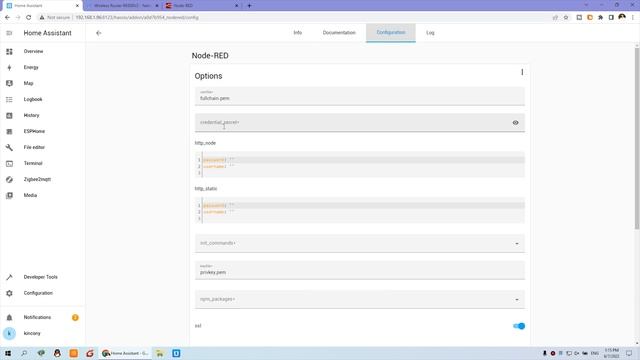Click the browser back arrow
This screenshot has width=640, height=360.
pos(7,18)
